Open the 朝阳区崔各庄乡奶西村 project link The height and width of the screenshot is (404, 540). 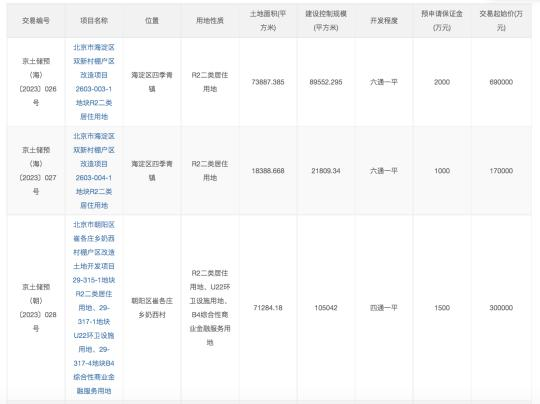click(94, 308)
